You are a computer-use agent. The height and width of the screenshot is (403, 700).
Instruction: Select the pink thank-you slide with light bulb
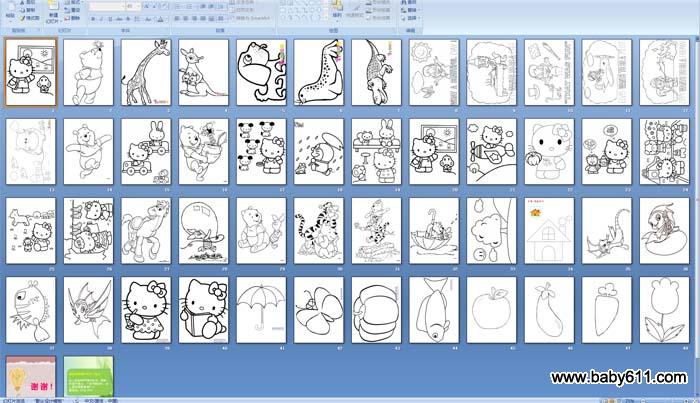(30, 375)
